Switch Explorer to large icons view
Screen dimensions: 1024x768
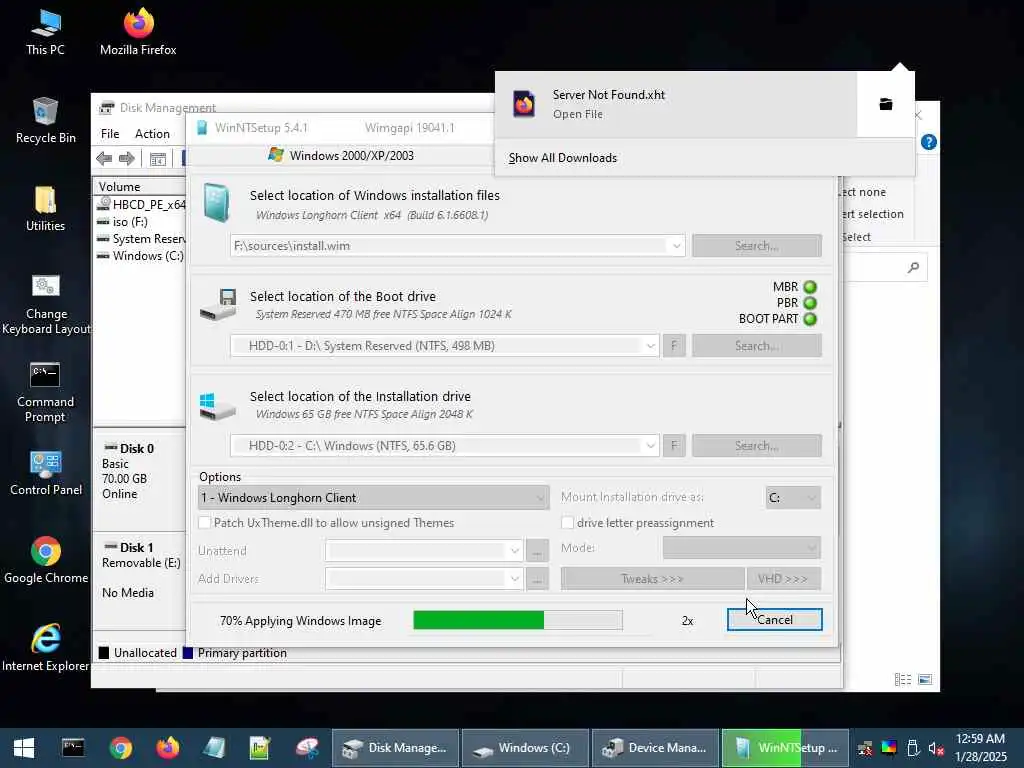pos(925,679)
